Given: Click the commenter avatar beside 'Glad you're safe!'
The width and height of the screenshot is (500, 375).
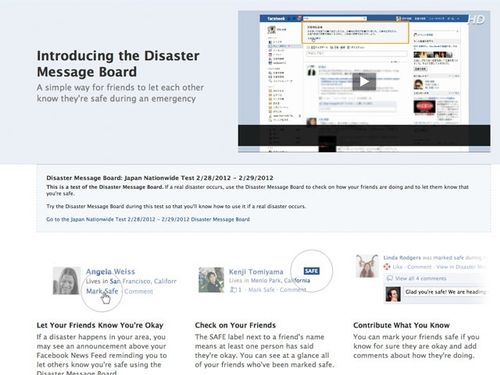Looking at the screenshot, I should coord(393,295).
